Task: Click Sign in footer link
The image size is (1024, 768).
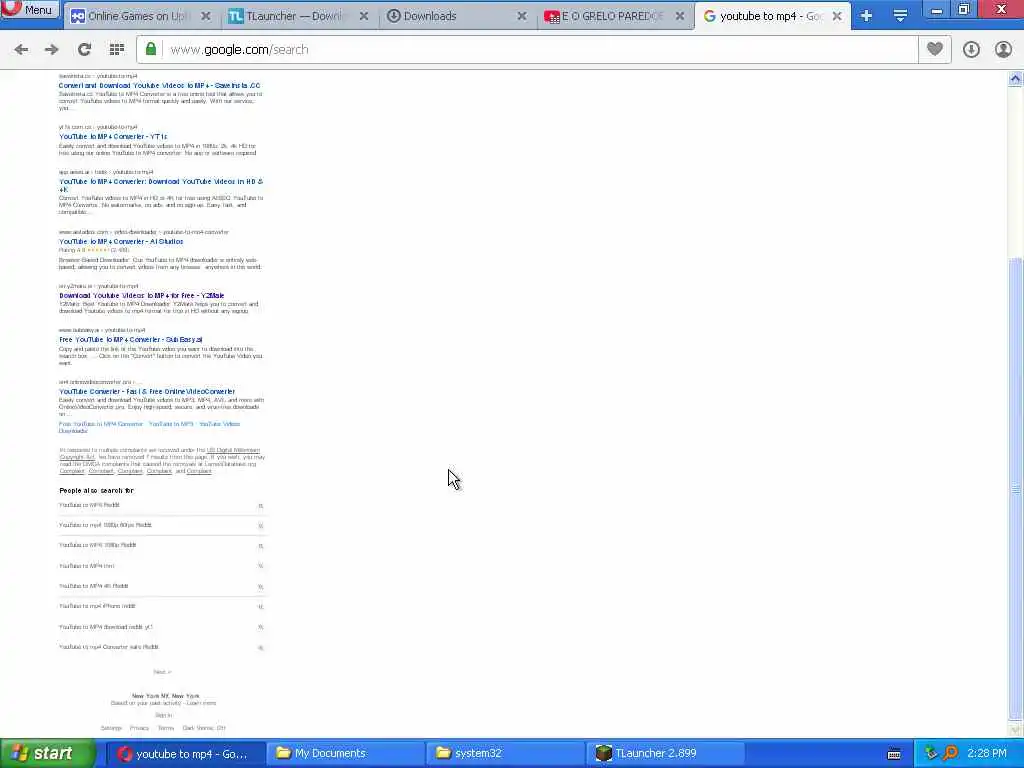Action: point(163,716)
